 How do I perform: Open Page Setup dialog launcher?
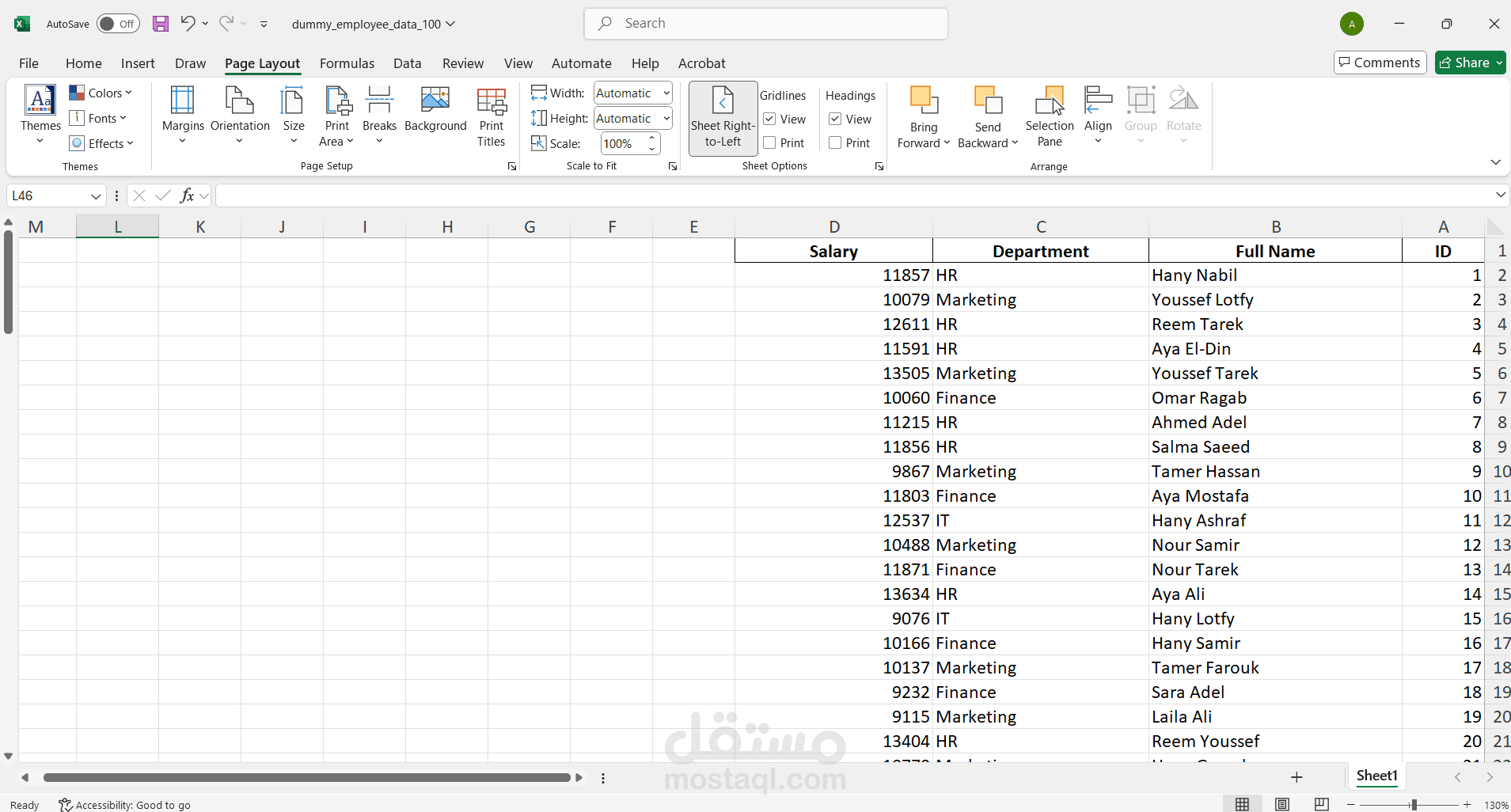(x=512, y=166)
